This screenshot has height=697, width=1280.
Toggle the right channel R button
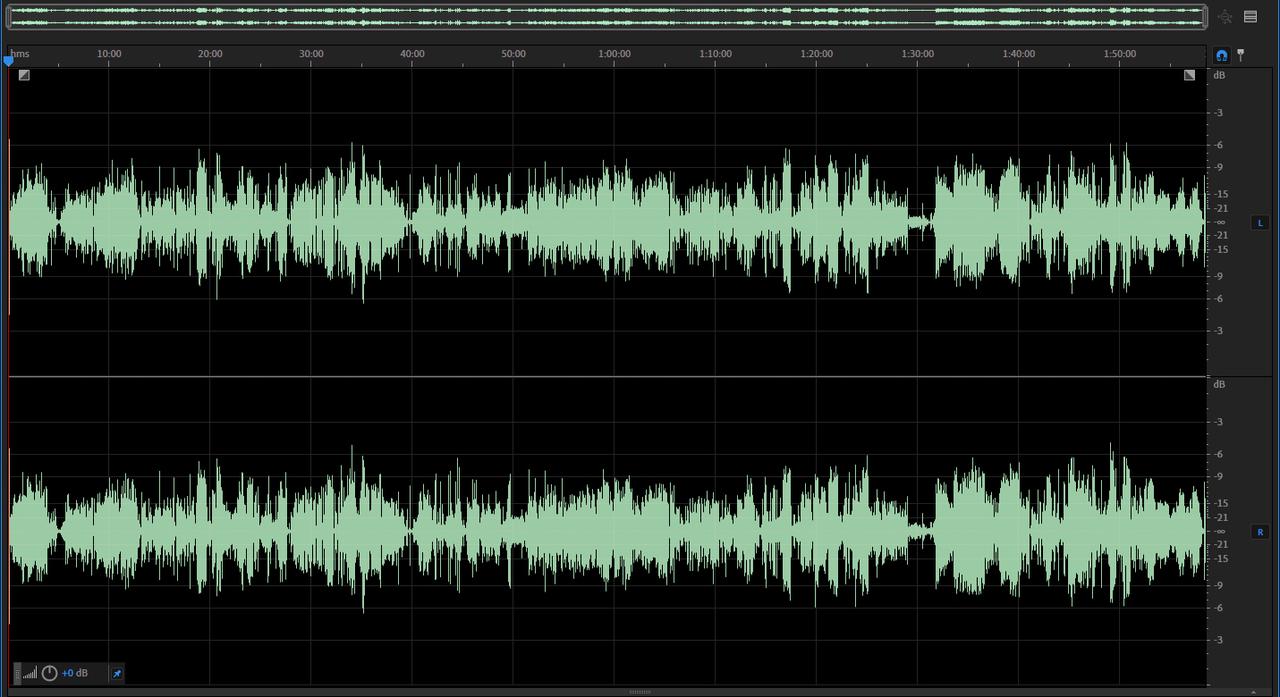[1260, 533]
